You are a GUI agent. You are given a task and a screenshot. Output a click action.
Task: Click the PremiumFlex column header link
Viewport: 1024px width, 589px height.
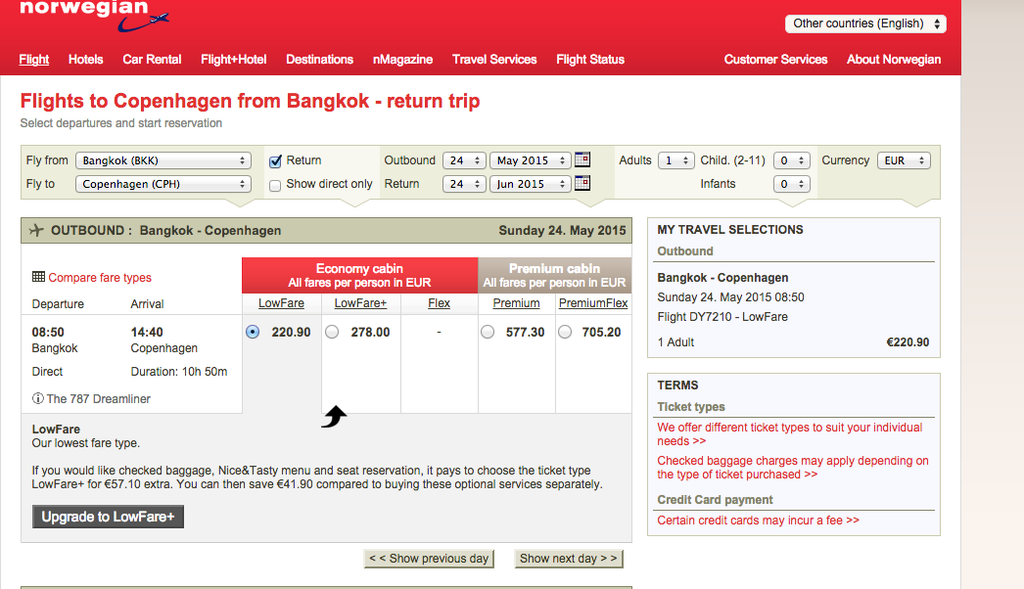[593, 303]
